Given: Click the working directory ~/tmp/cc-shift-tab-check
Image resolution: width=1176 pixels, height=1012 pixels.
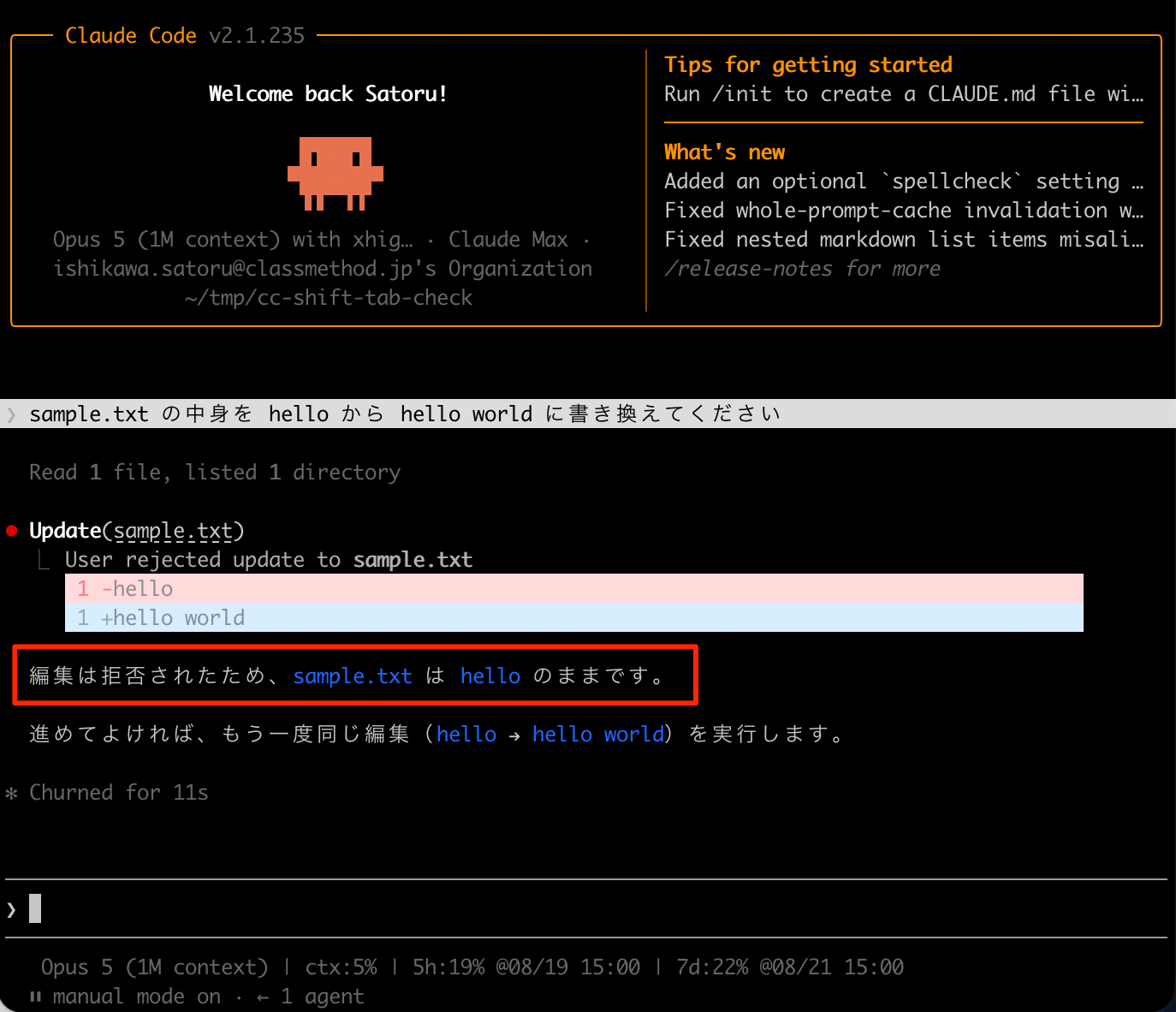Looking at the screenshot, I should (329, 298).
